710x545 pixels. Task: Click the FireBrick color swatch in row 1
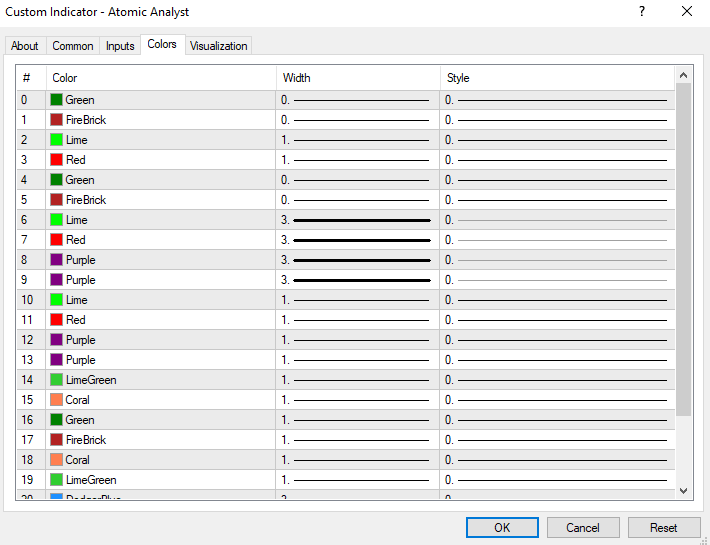pos(57,120)
